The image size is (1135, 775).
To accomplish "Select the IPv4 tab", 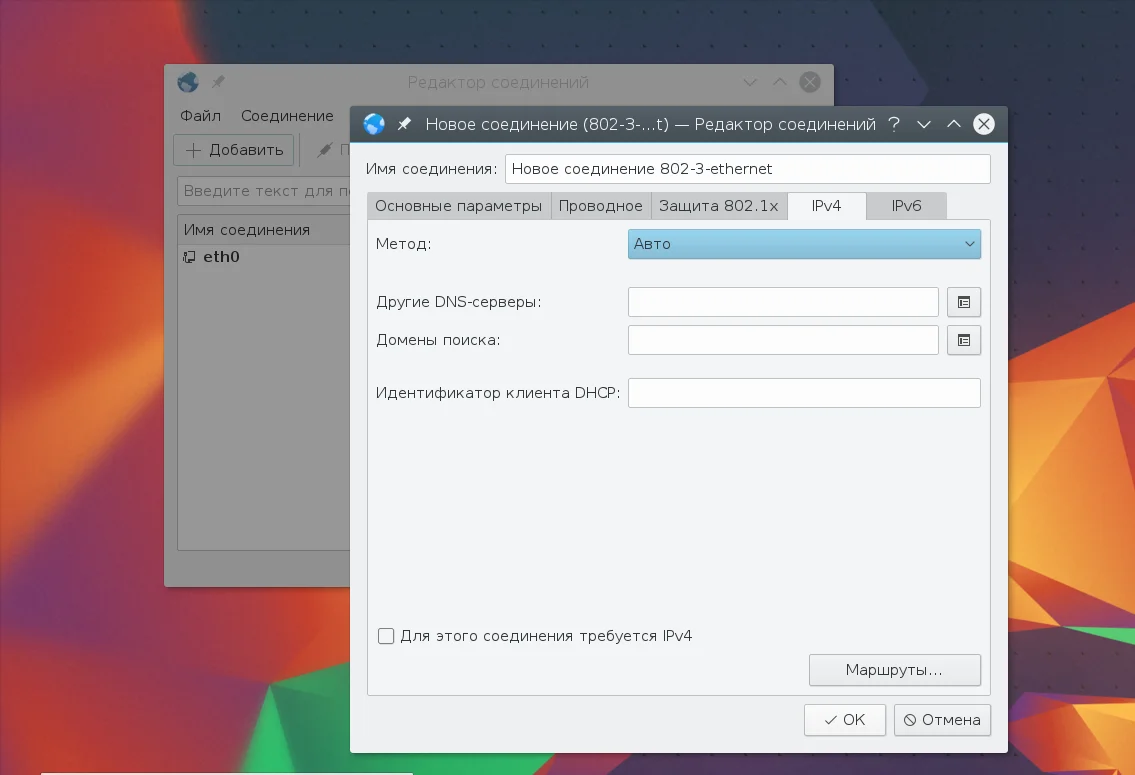I will pyautogui.click(x=826, y=206).
